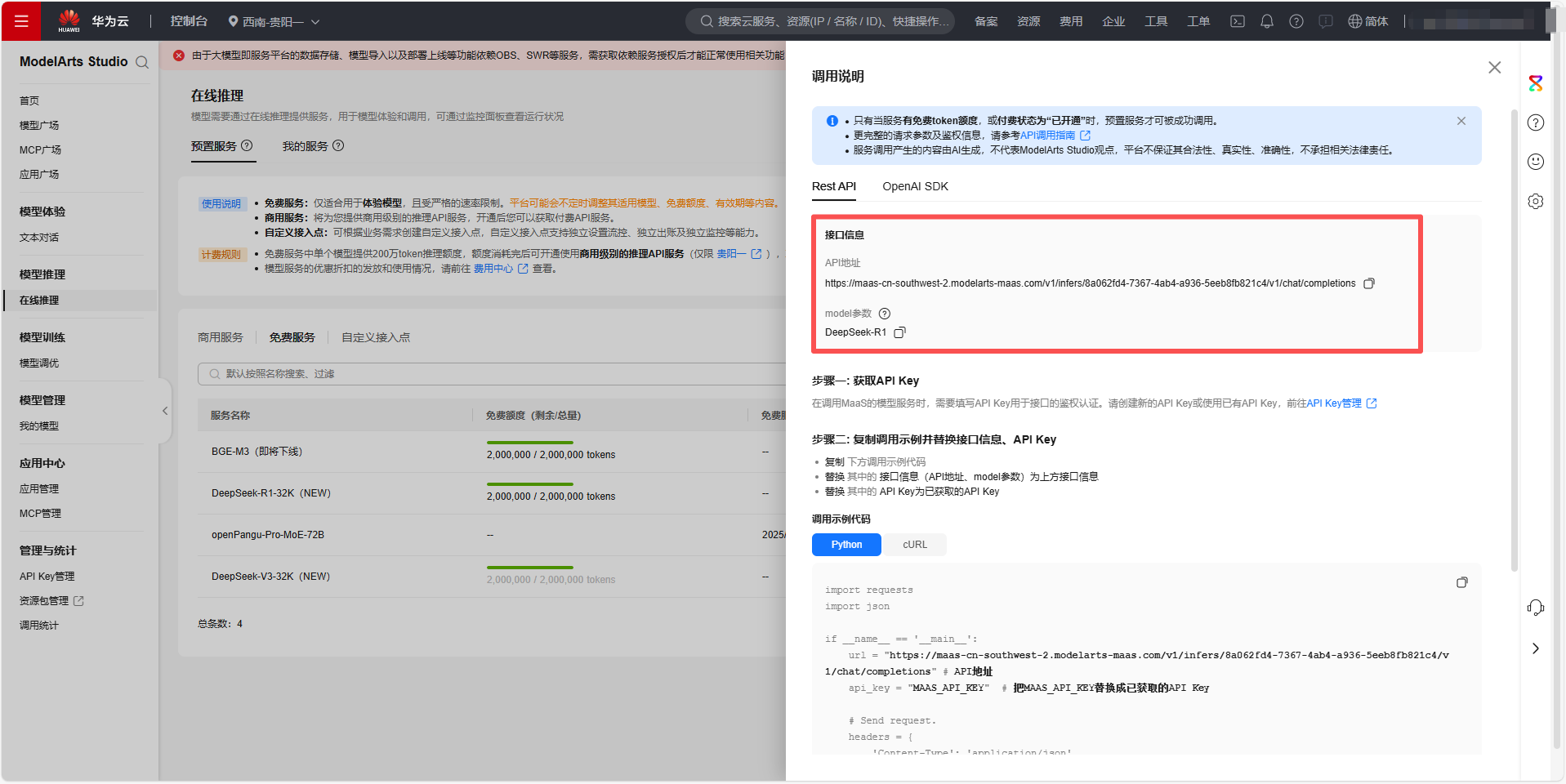Open the 资源 top menu
Image resolution: width=1566 pixels, height=784 pixels.
(1028, 21)
